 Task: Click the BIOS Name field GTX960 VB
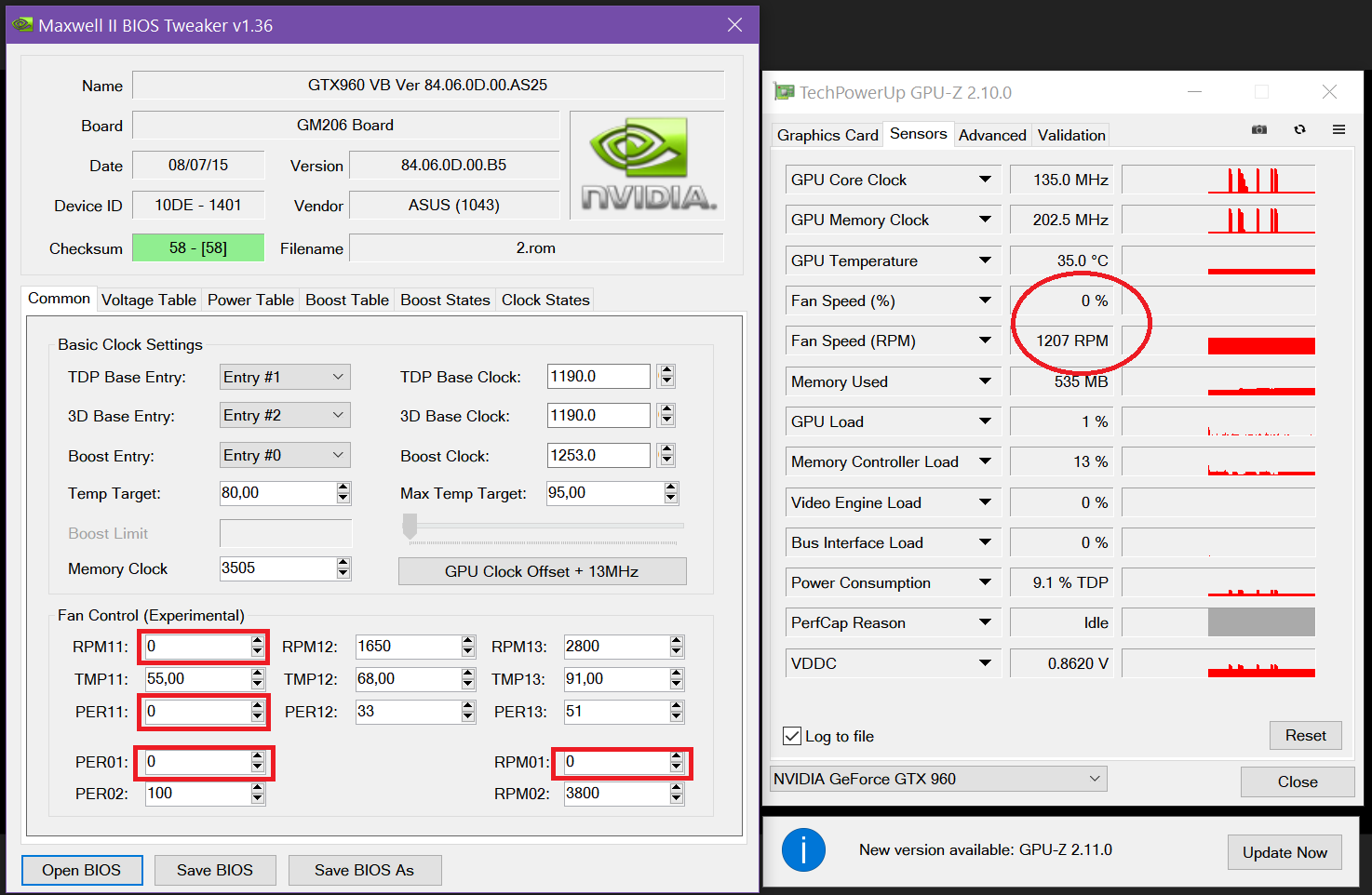[x=428, y=85]
